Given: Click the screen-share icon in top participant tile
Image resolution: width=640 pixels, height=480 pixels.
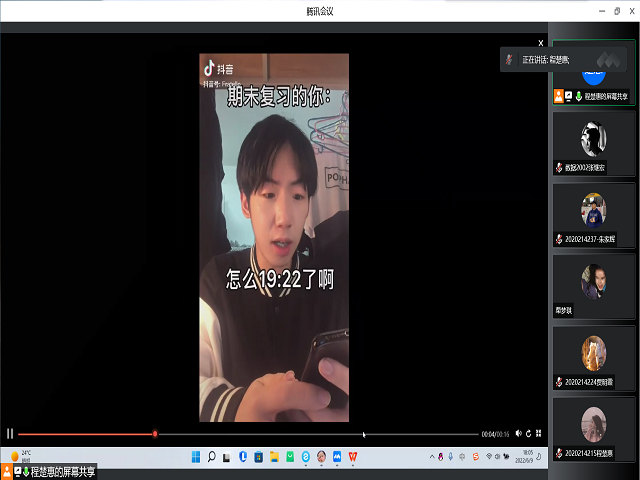Looking at the screenshot, I should coord(569,96).
